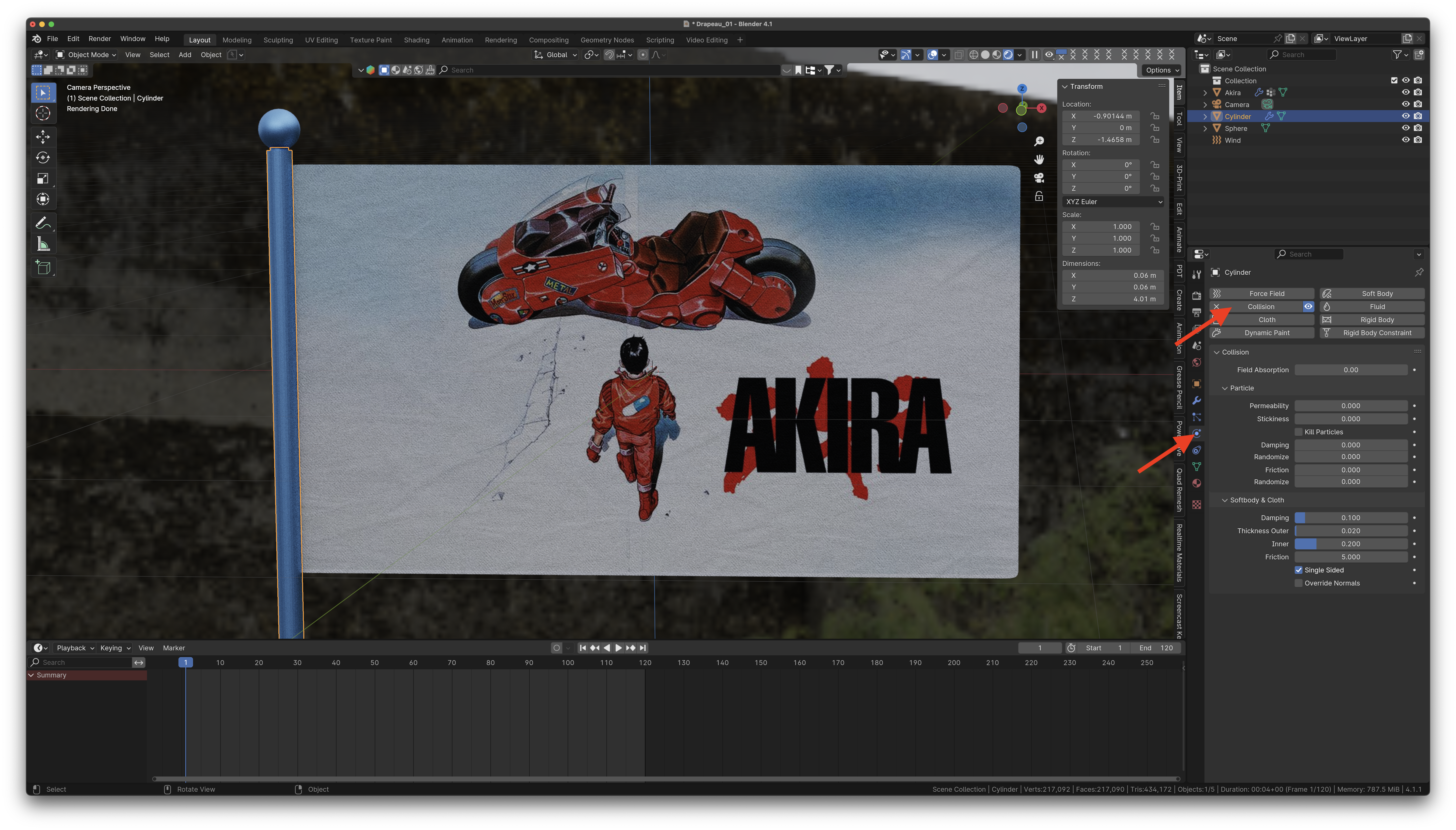Select the Add Cube tool
The height and width of the screenshot is (830, 1456).
(43, 267)
